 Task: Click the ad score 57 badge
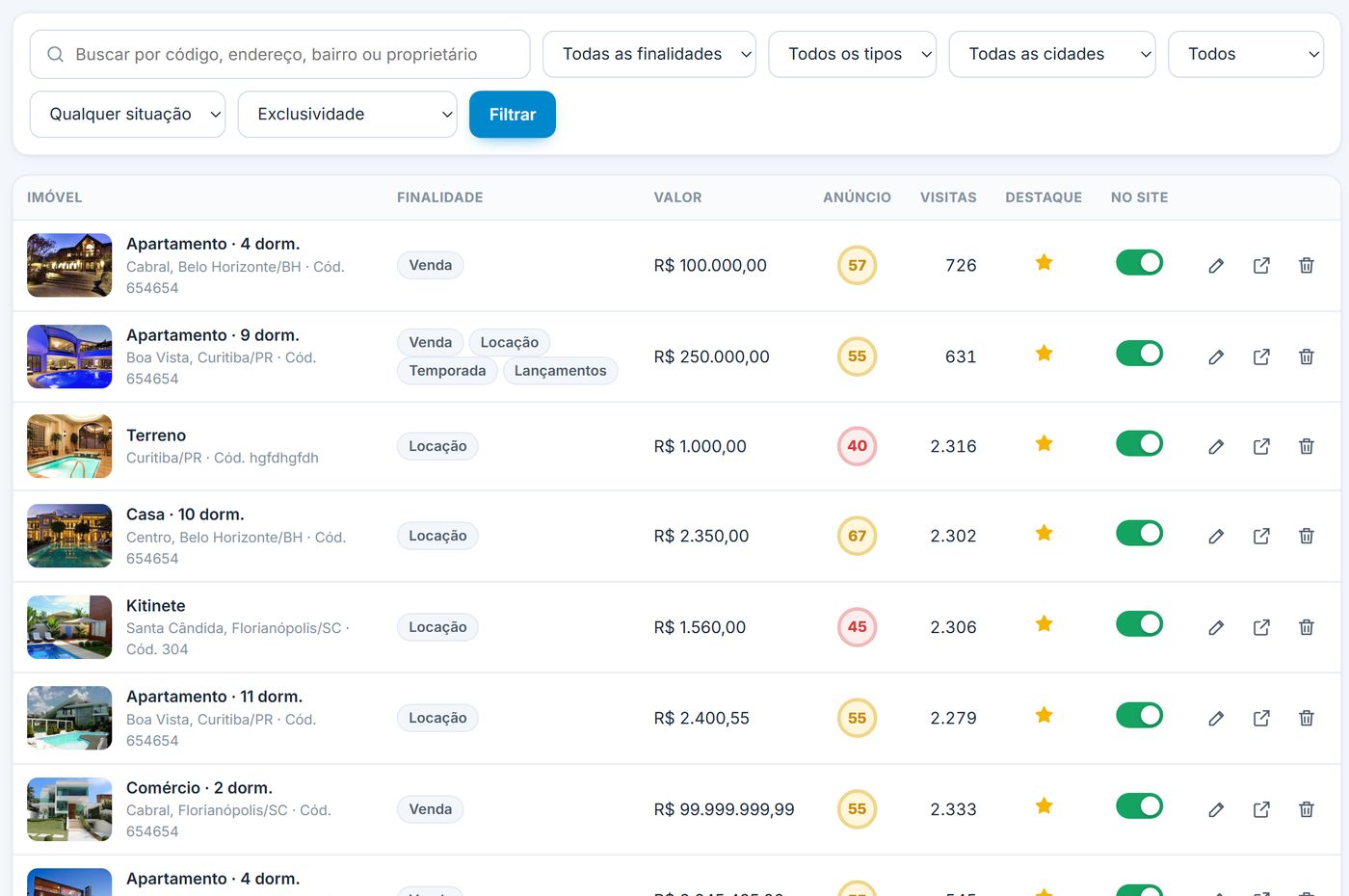coord(857,266)
